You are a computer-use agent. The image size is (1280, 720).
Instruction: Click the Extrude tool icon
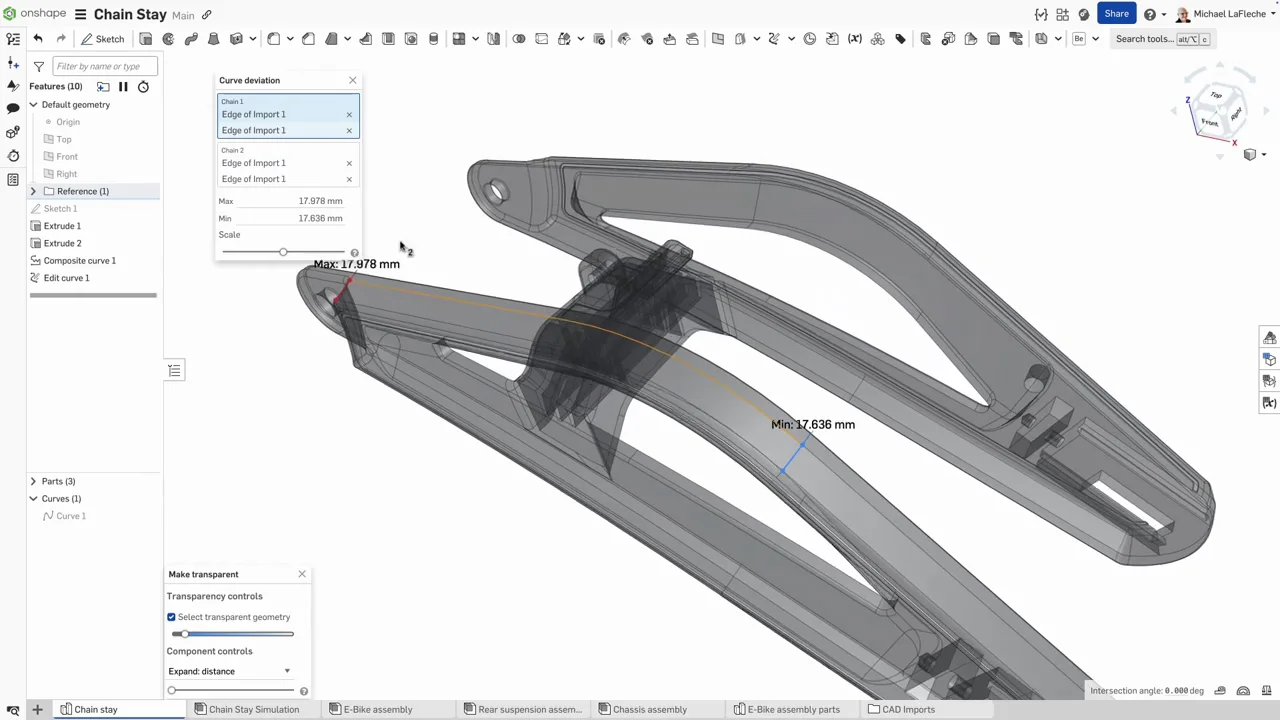tap(146, 39)
